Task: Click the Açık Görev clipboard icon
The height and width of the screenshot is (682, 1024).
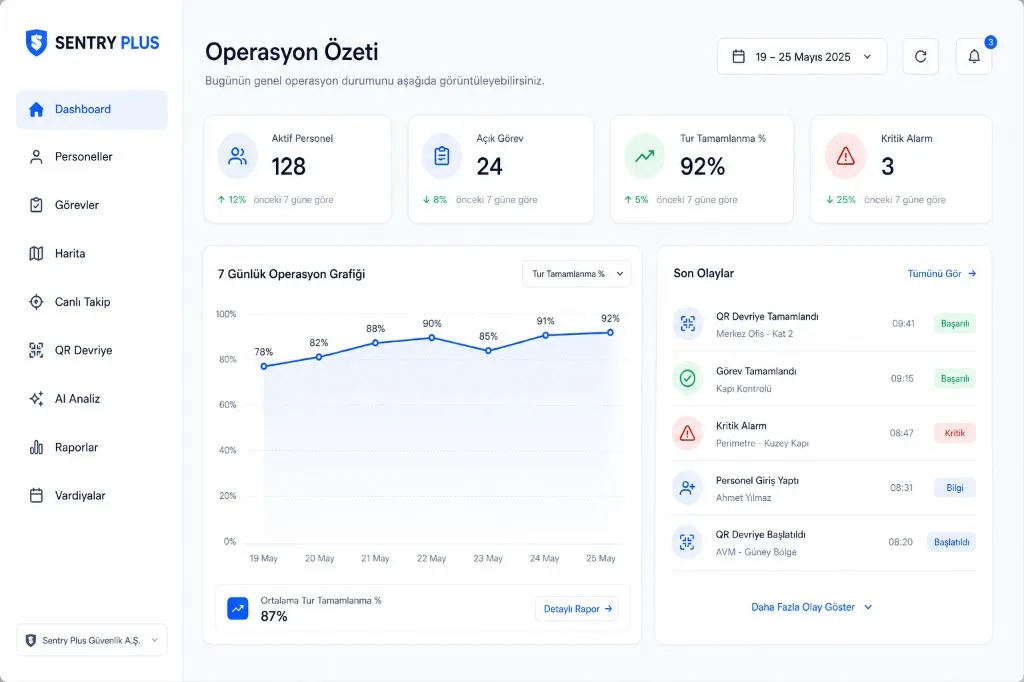Action: coord(442,156)
